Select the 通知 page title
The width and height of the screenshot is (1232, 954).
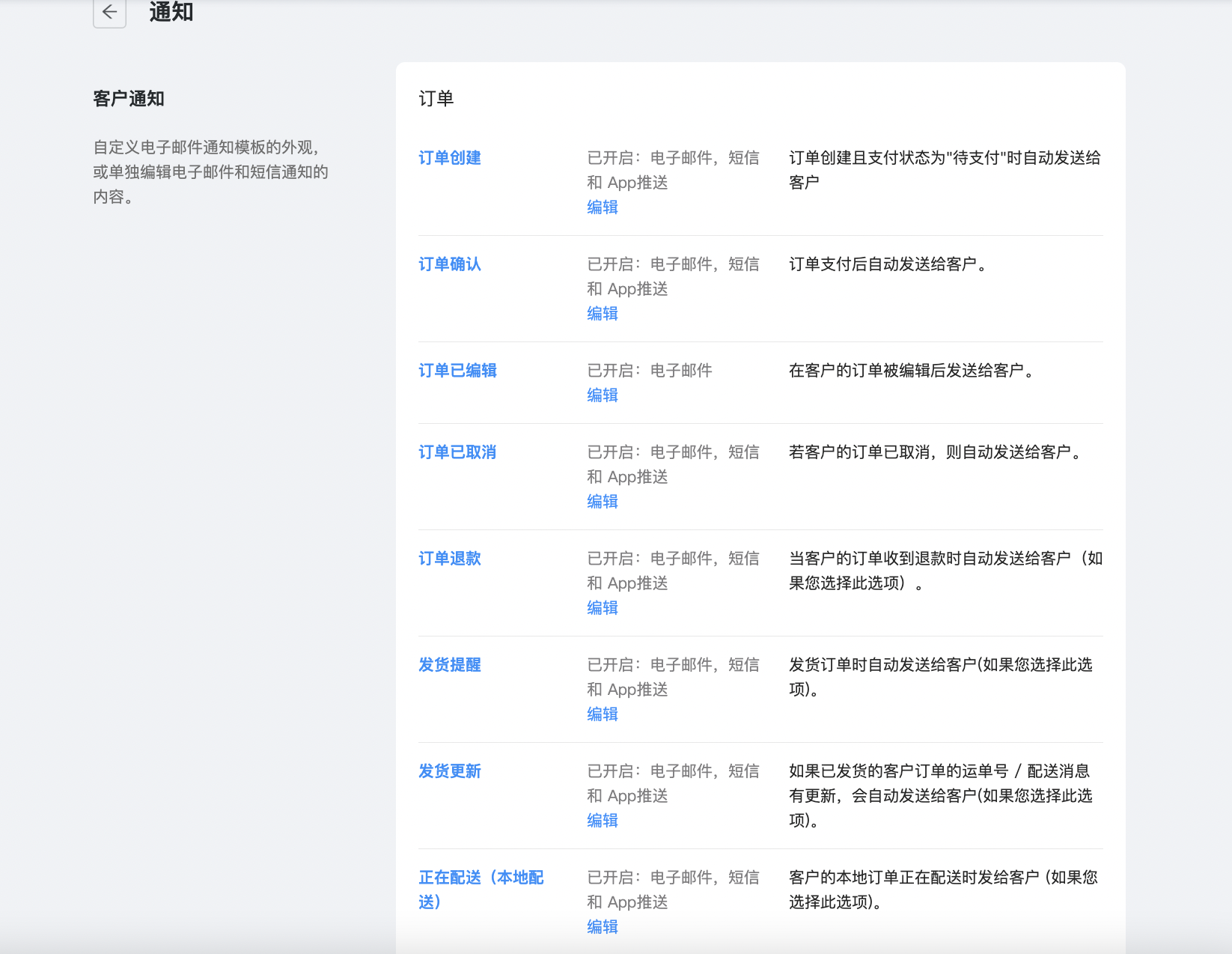coord(171,12)
